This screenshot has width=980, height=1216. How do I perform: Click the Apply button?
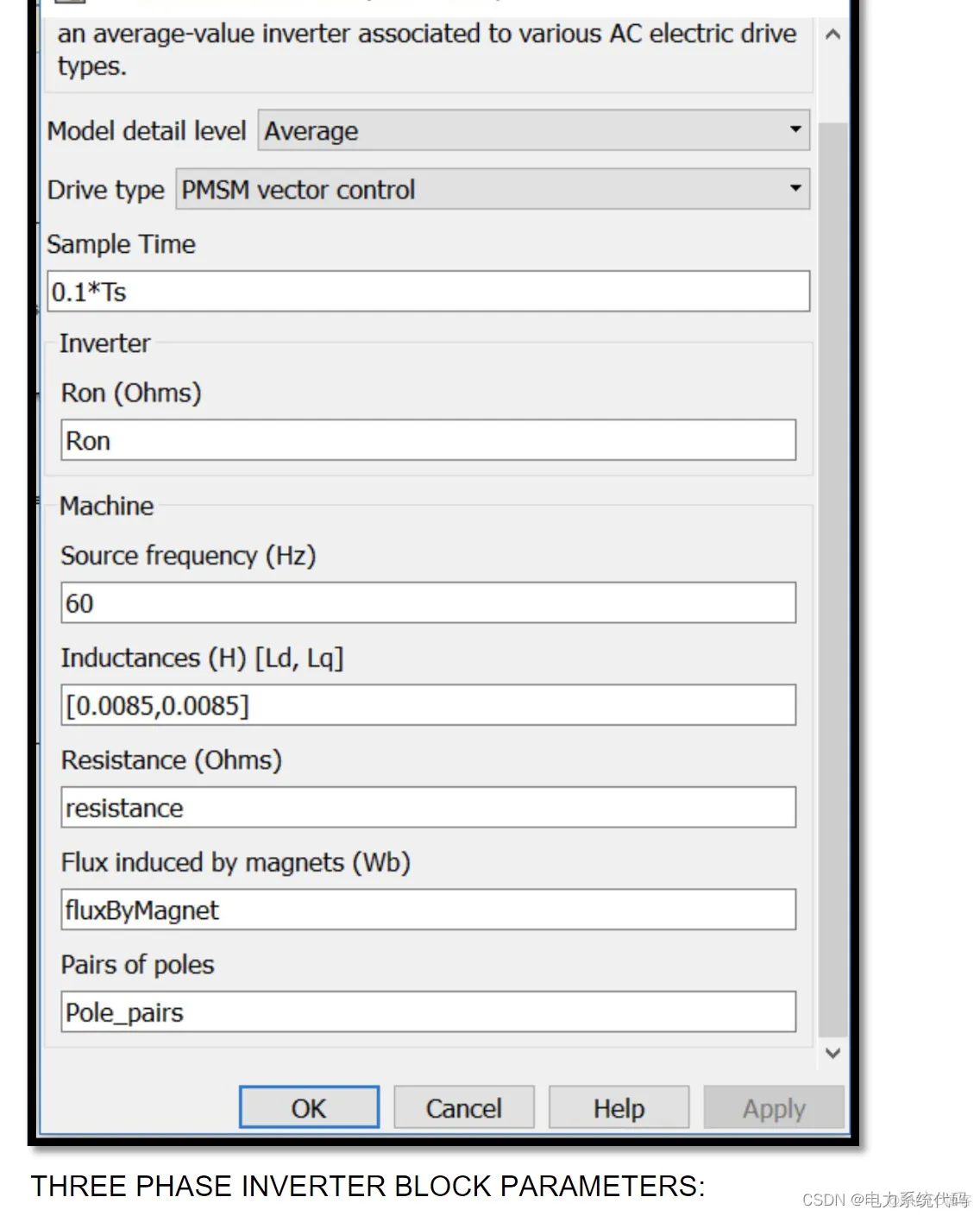[774, 1107]
